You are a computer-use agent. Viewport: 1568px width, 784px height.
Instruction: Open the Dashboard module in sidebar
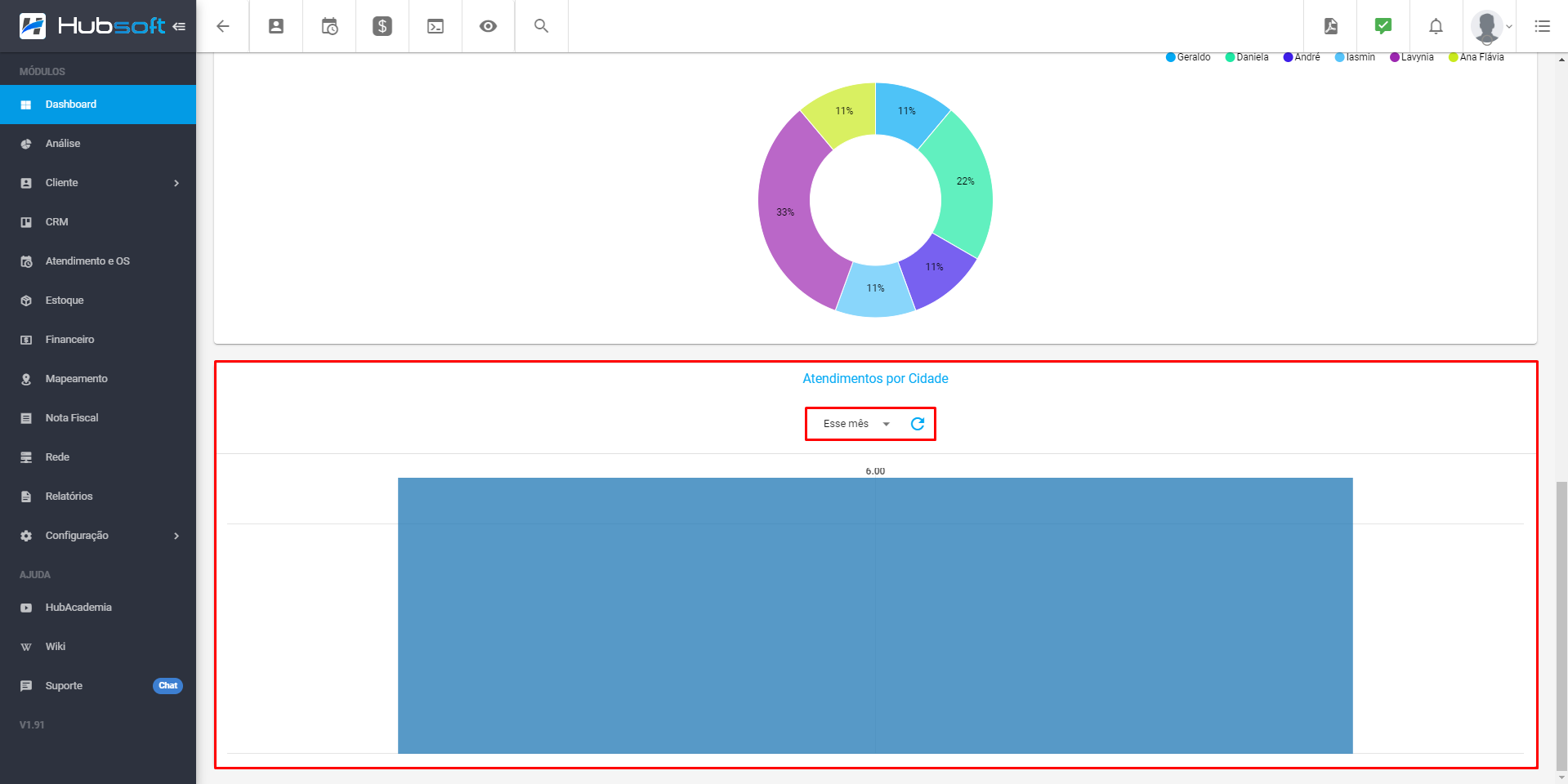tap(71, 104)
